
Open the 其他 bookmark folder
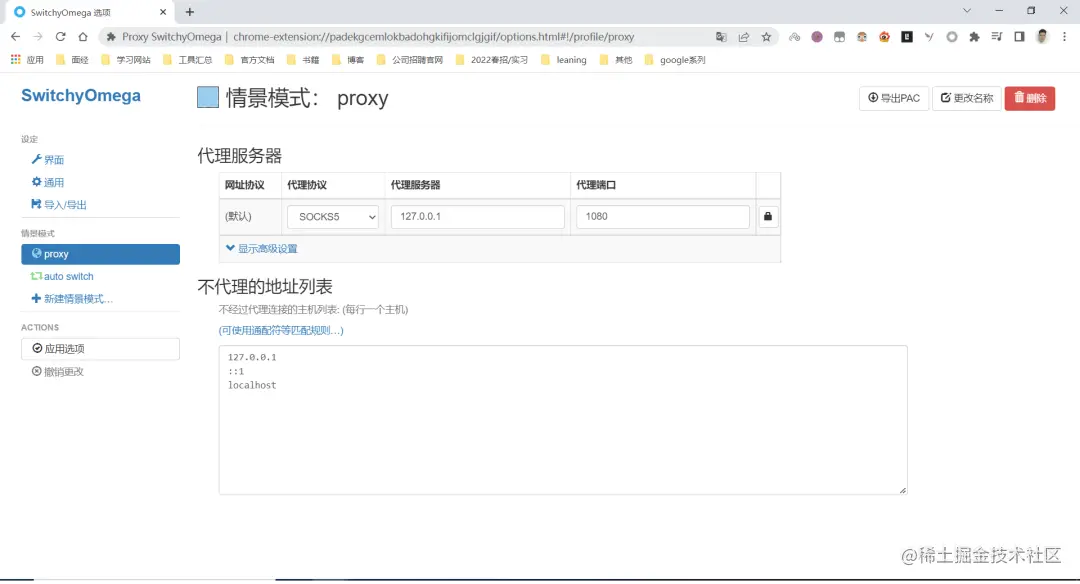tap(616, 60)
